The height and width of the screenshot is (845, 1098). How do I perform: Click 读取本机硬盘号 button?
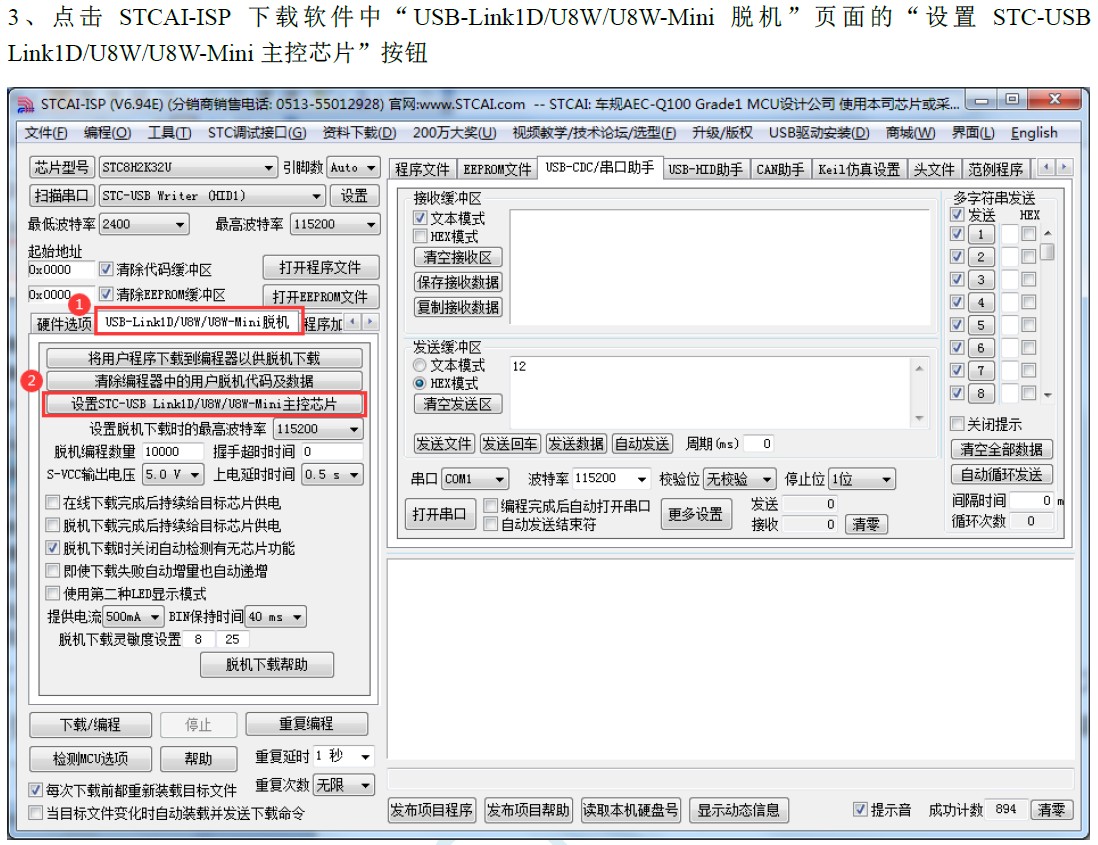click(630, 810)
